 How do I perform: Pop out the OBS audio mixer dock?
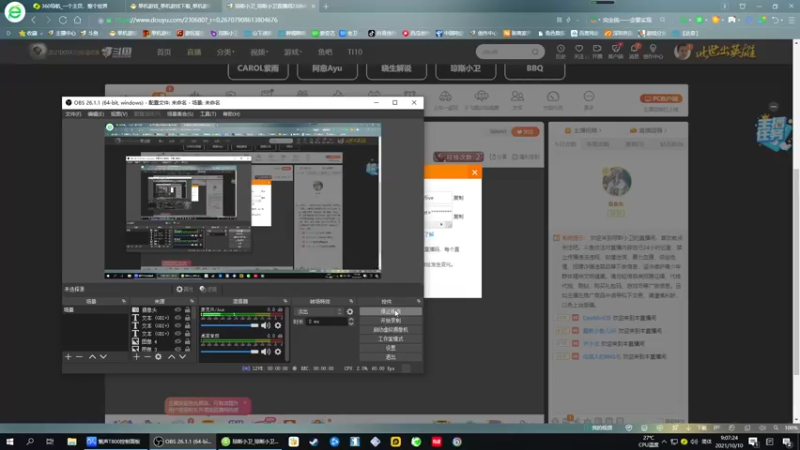[x=285, y=301]
